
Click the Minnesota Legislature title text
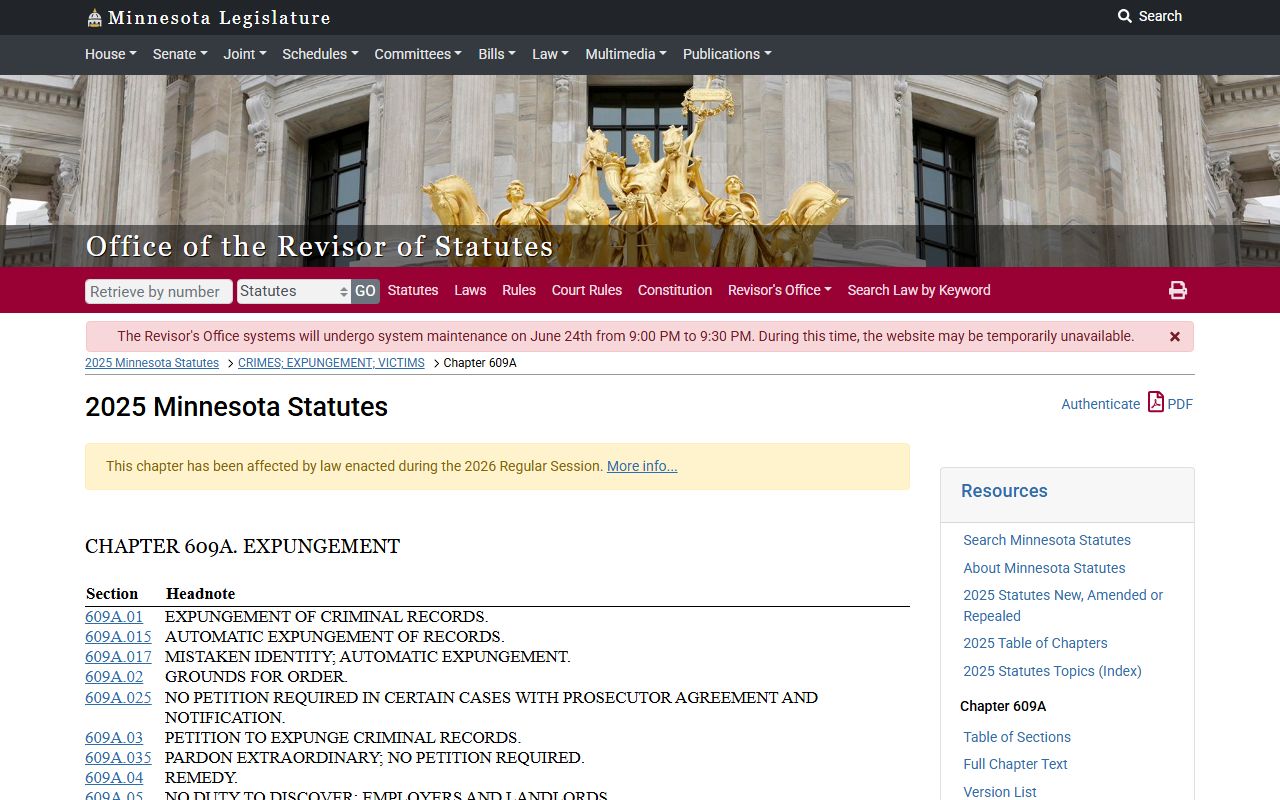point(219,18)
